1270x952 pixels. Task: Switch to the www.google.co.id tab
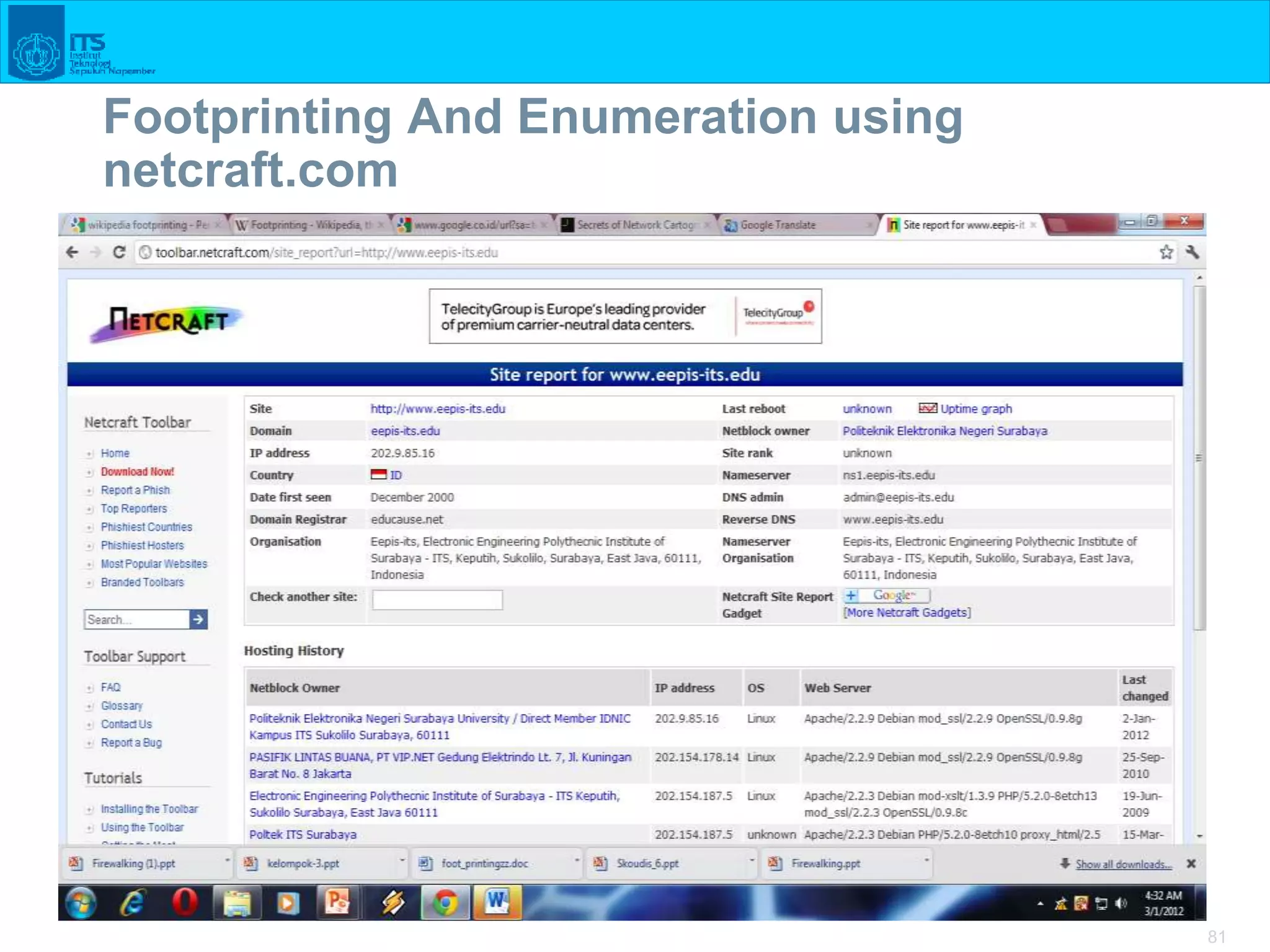(473, 225)
